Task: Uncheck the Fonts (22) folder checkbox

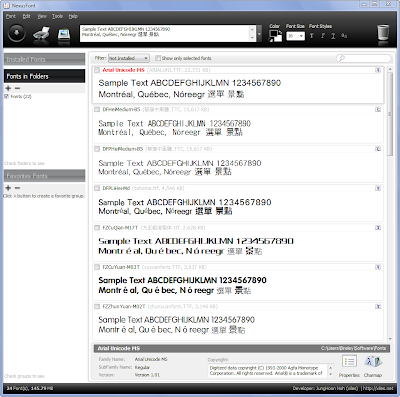Action: point(7,97)
